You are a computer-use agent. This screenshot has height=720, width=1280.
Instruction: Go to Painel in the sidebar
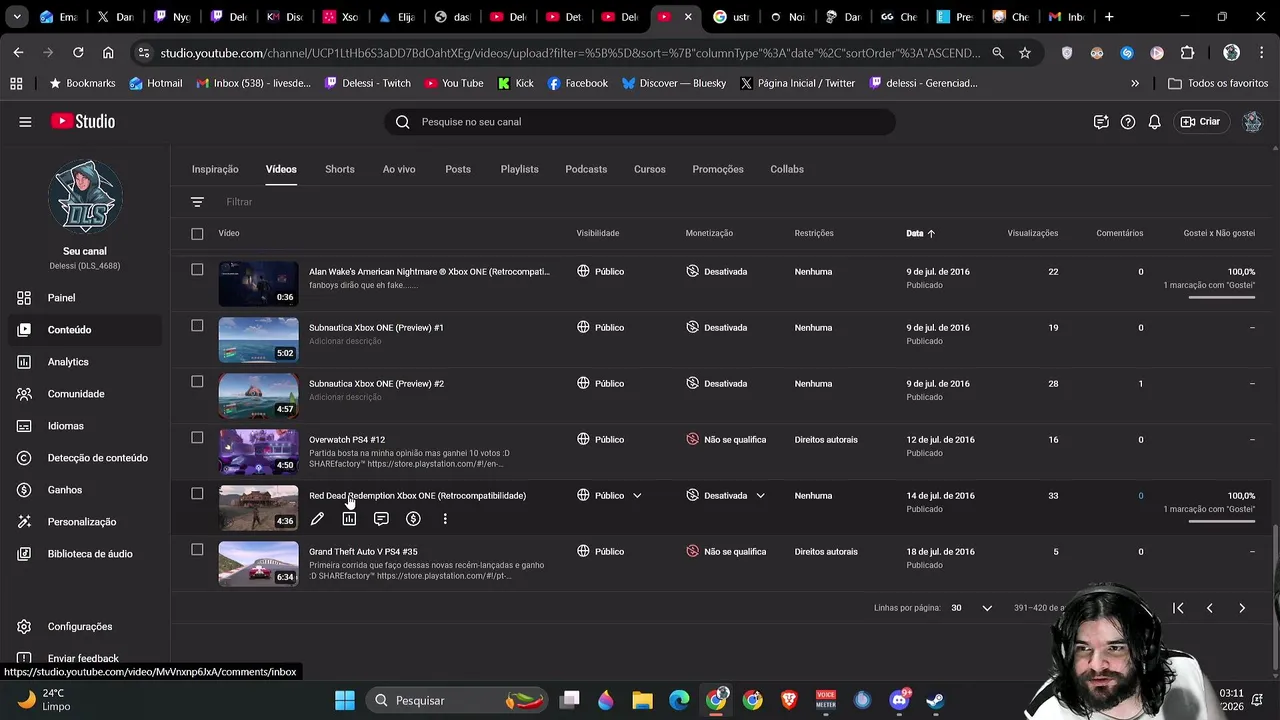click(x=85, y=298)
